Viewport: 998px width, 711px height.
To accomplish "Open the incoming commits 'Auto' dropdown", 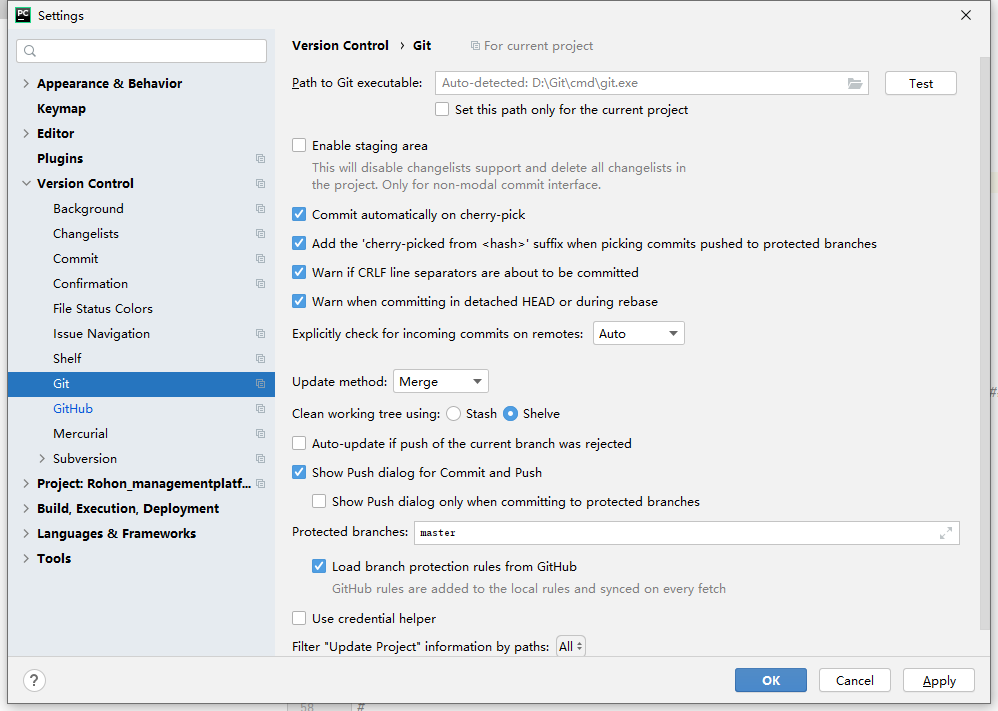I will [638, 334].
